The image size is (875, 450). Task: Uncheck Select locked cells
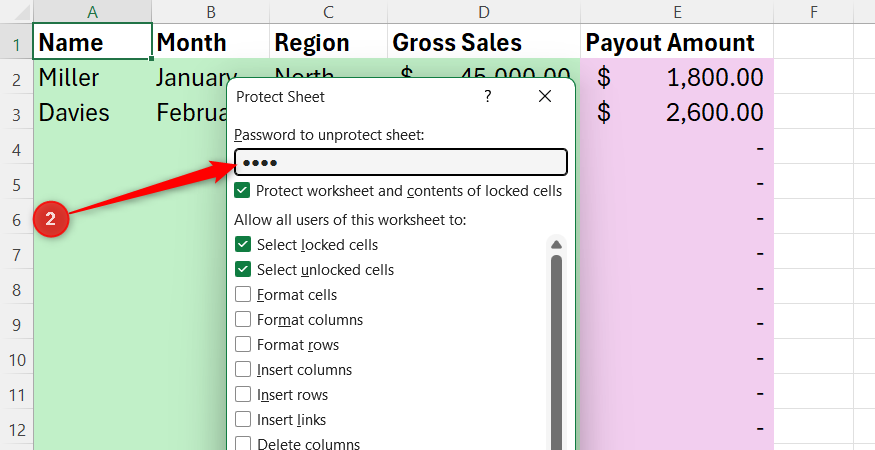click(243, 245)
